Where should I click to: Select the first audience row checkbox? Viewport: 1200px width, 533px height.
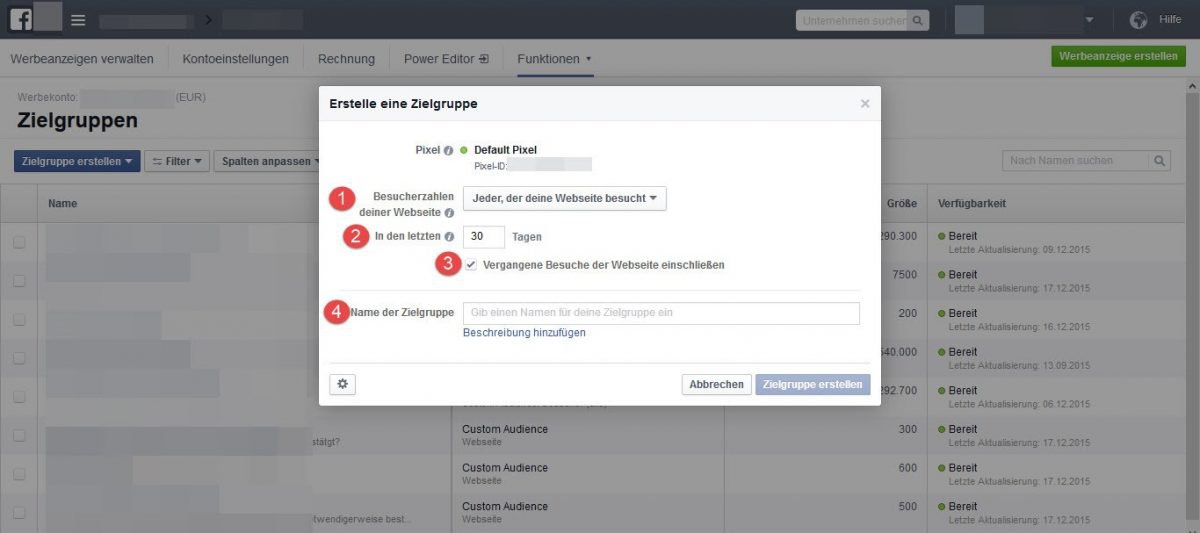point(19,243)
